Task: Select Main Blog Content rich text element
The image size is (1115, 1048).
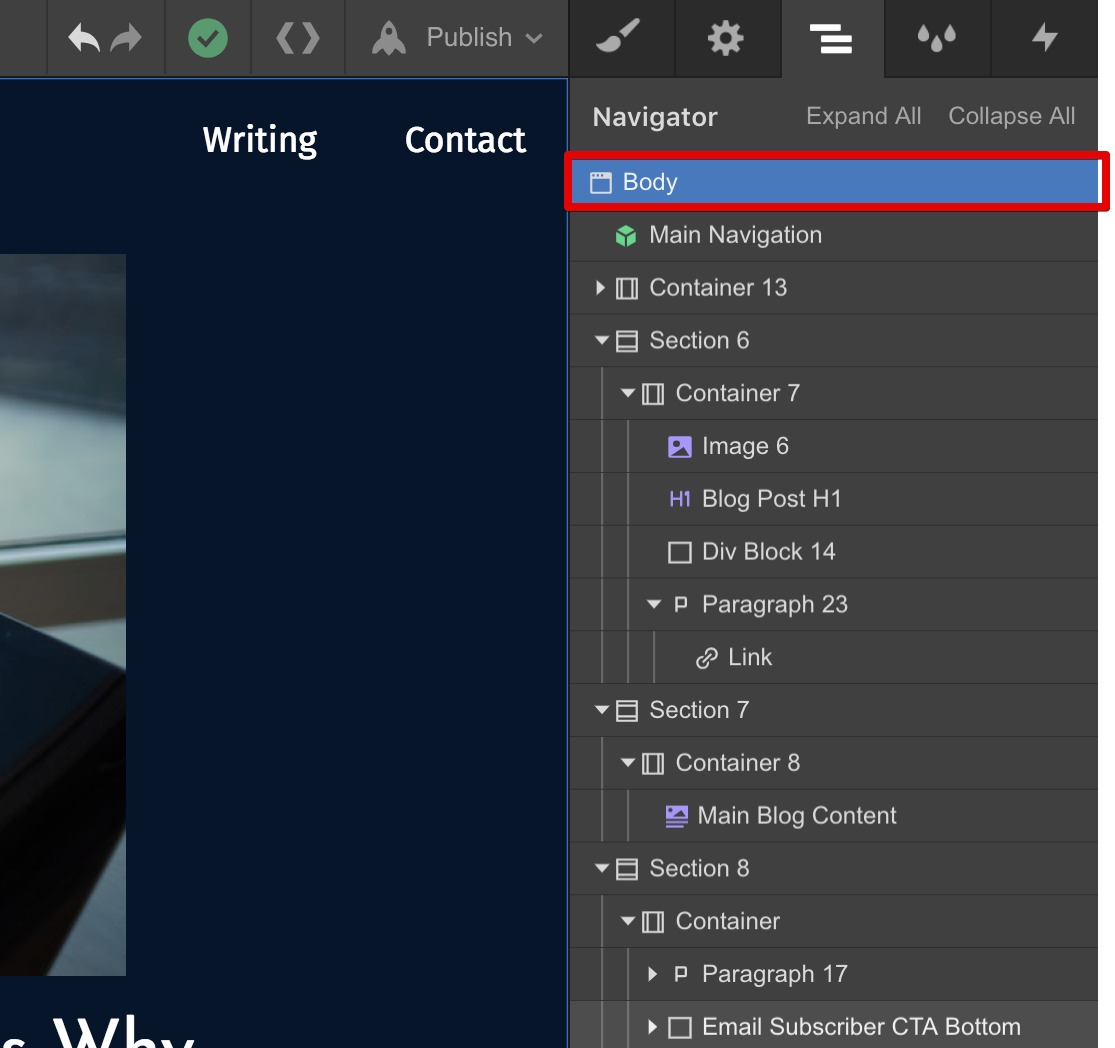Action: coord(796,816)
